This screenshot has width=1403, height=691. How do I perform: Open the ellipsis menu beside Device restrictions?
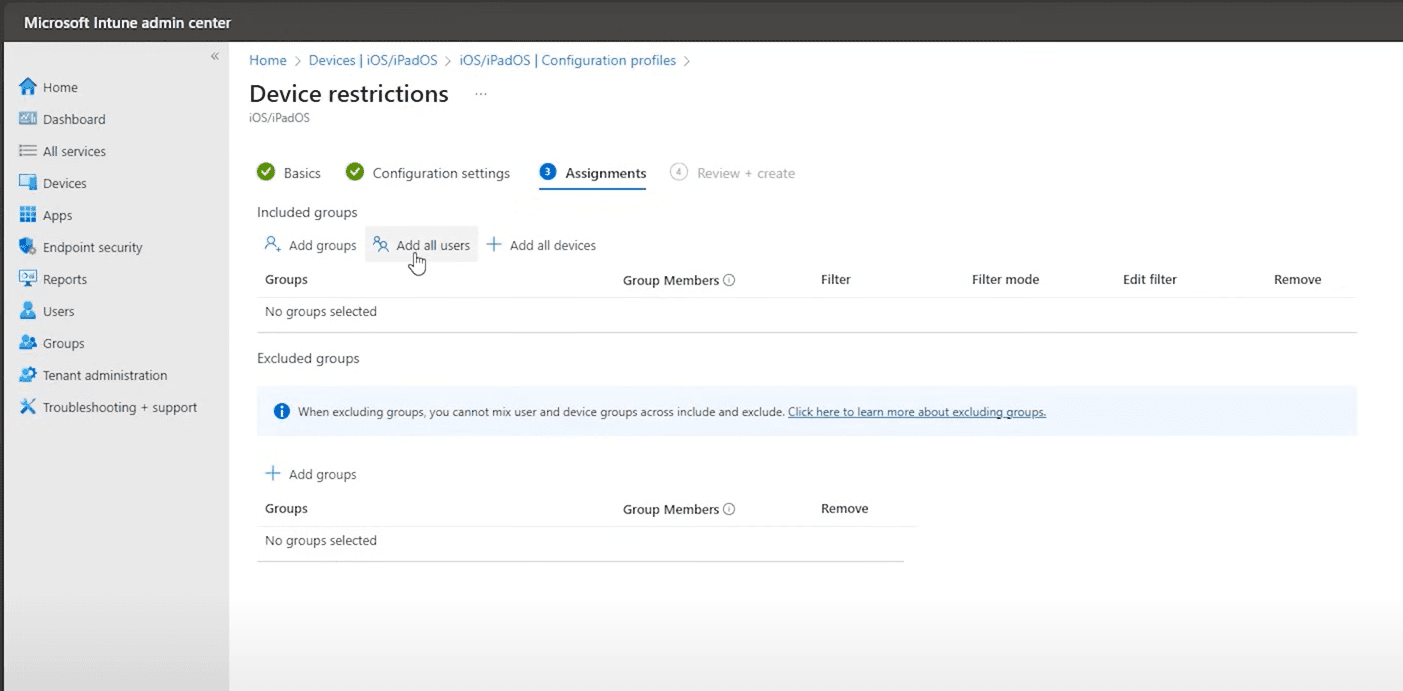[480, 93]
